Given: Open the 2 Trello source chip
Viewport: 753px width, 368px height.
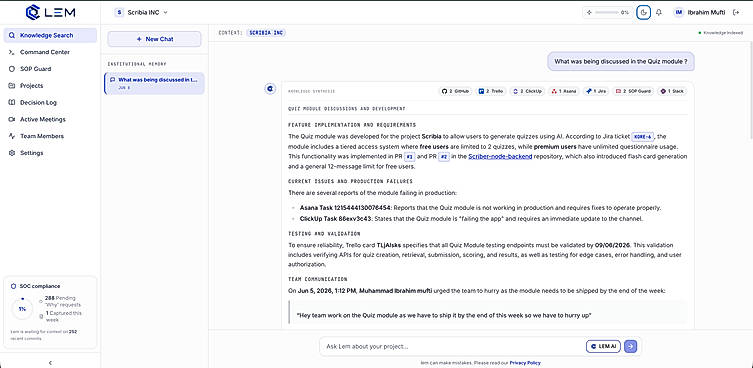Looking at the screenshot, I should 490,91.
